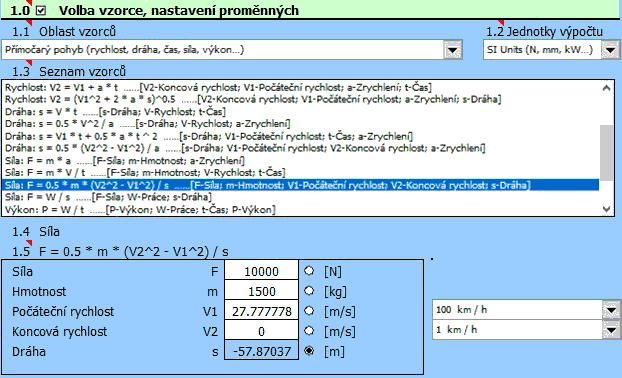The height and width of the screenshot is (378, 622).
Task: Click the formula list scroll down arrow
Action: click(607, 209)
